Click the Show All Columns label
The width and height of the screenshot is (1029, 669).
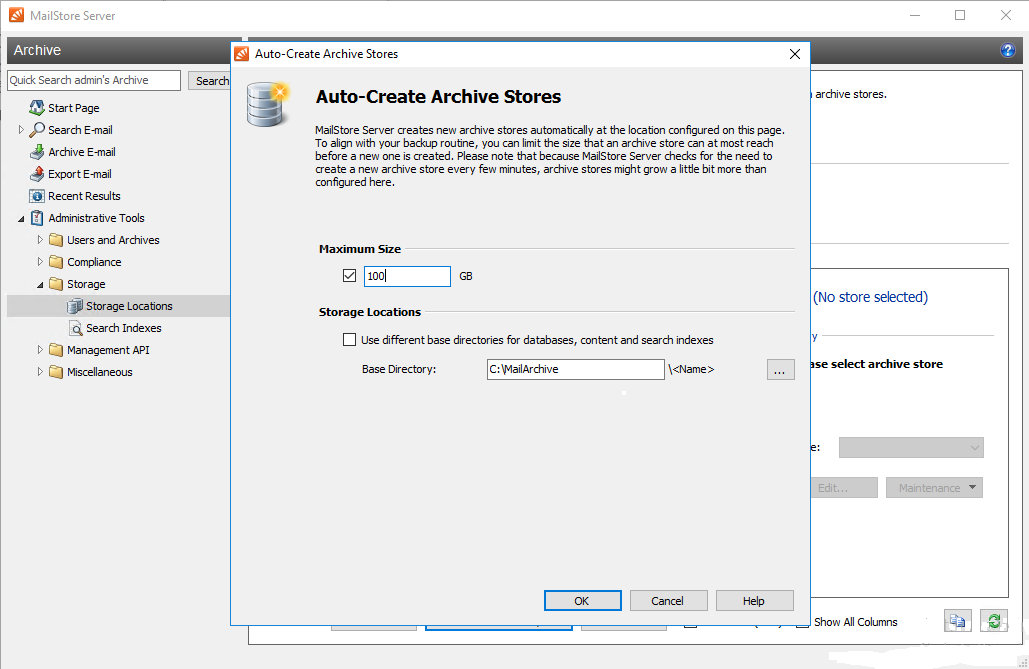pos(856,622)
